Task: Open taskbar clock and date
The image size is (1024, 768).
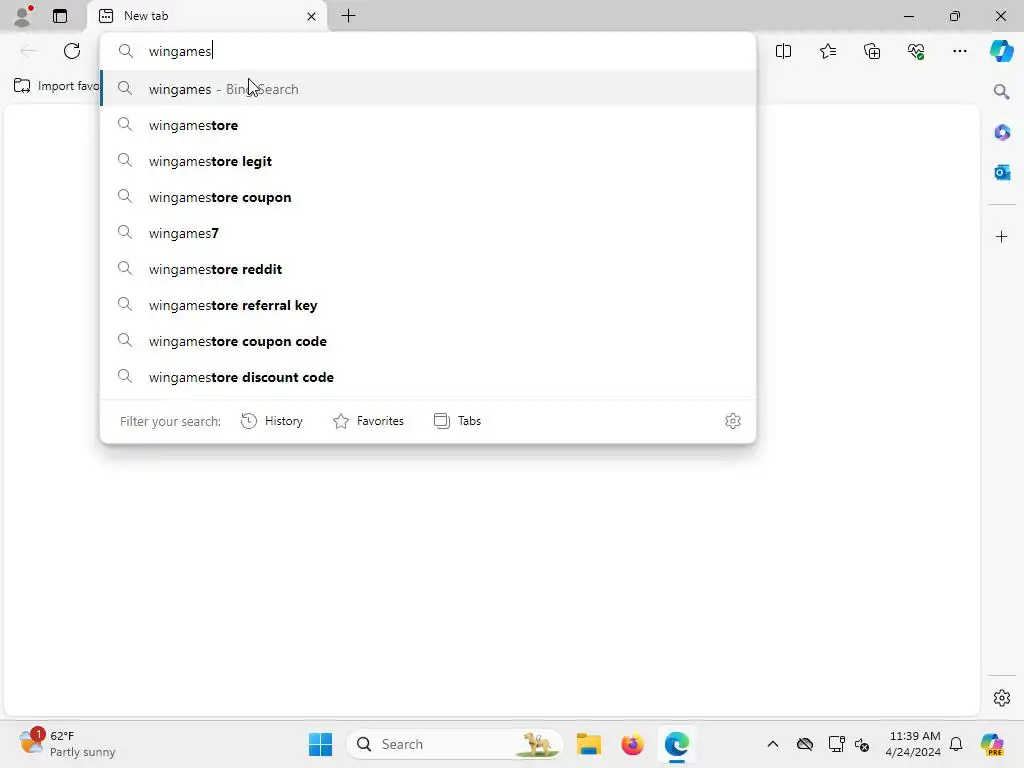Action: [x=912, y=744]
